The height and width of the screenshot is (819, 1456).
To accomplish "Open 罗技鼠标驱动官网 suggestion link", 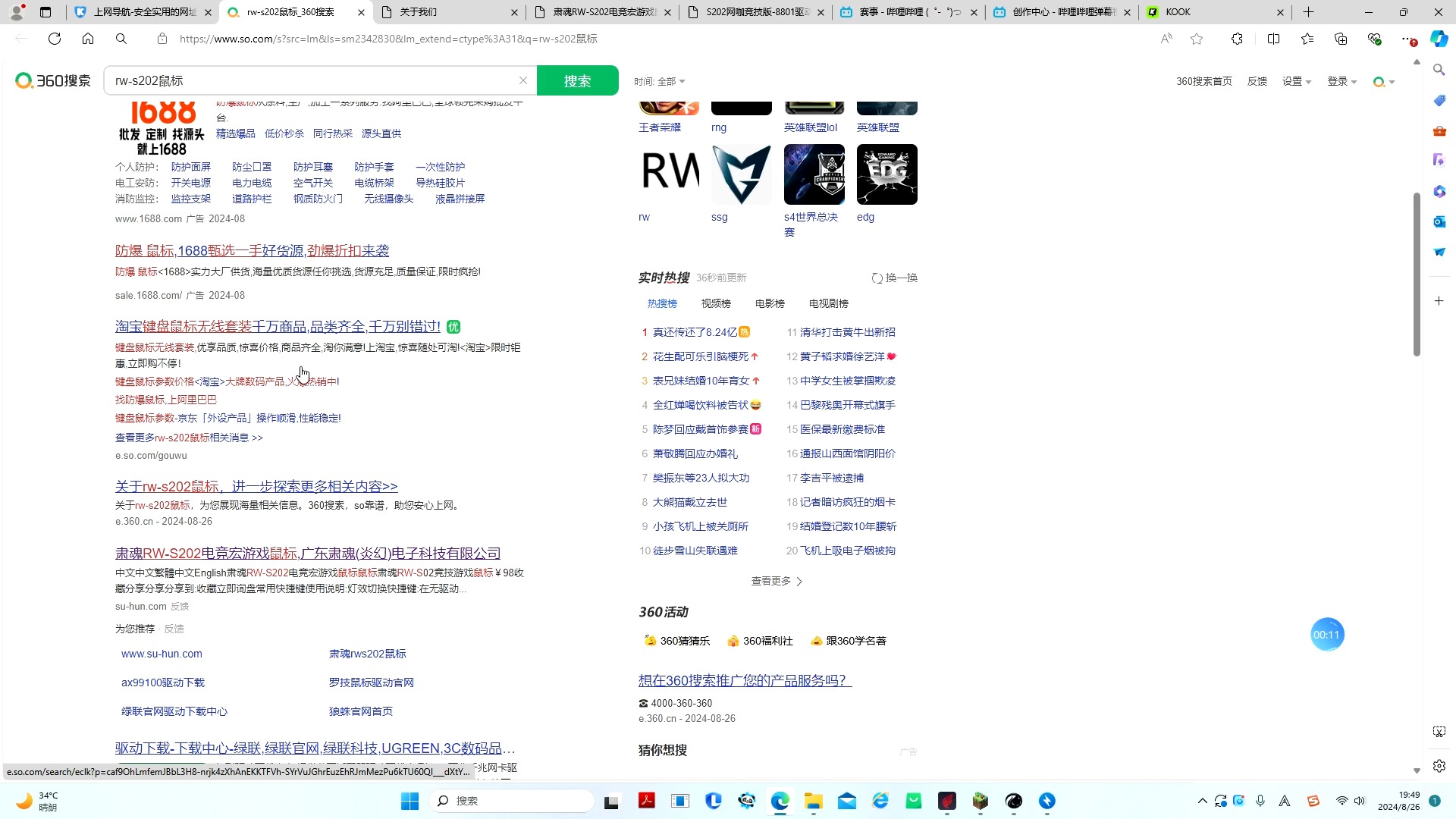I will (372, 682).
